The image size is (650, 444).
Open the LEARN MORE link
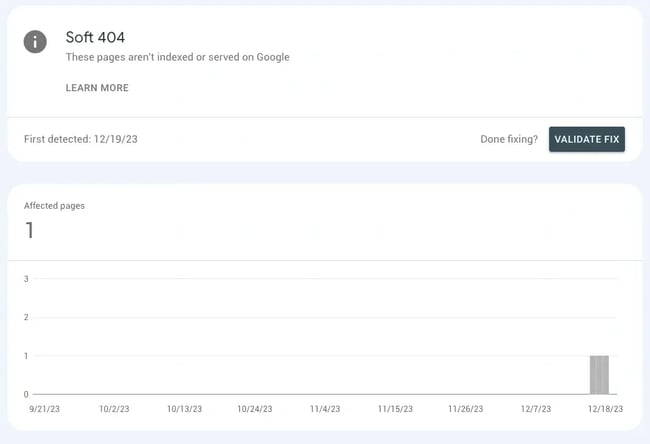pos(97,88)
